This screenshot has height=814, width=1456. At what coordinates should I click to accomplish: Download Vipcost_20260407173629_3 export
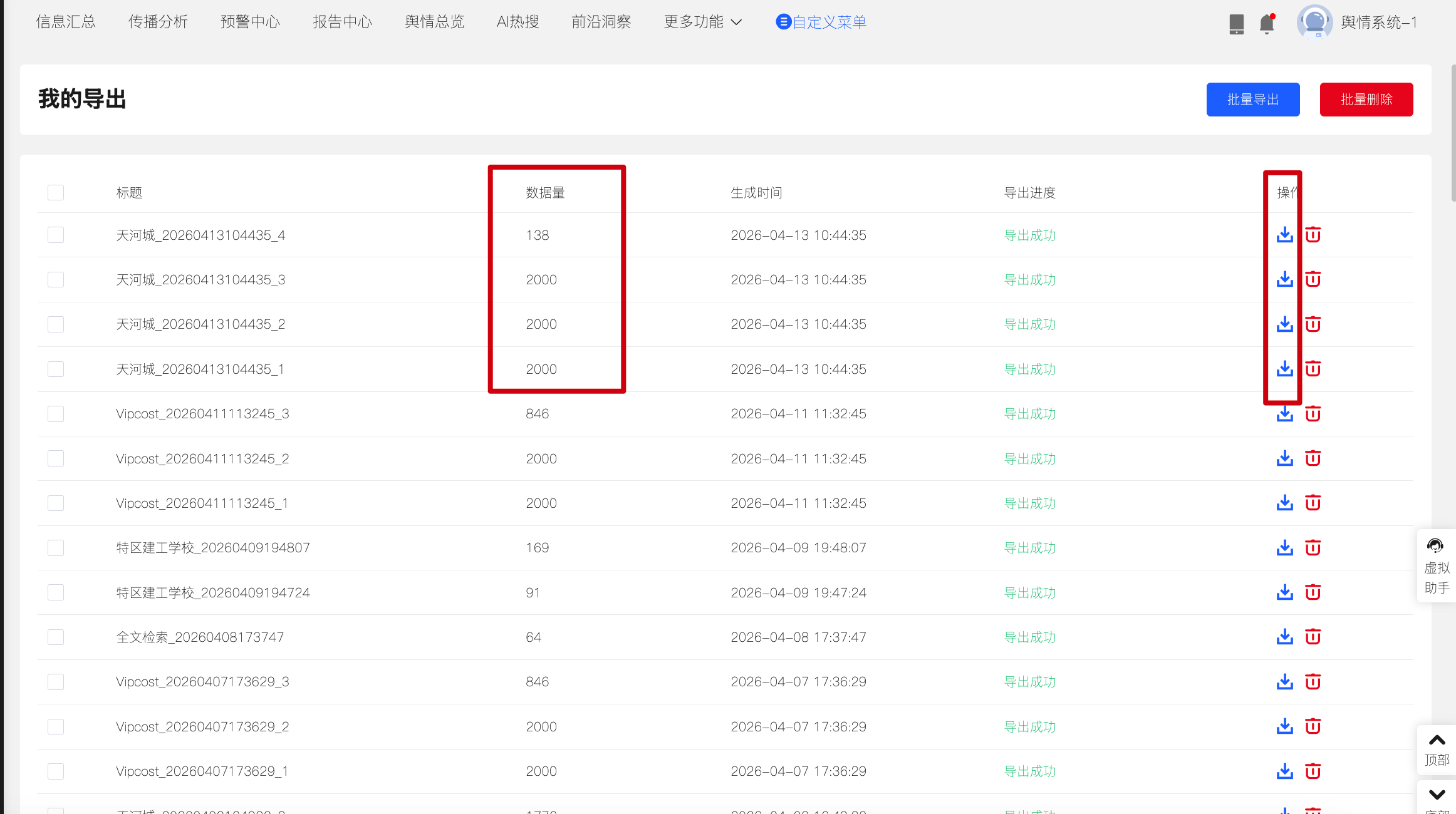click(1284, 681)
